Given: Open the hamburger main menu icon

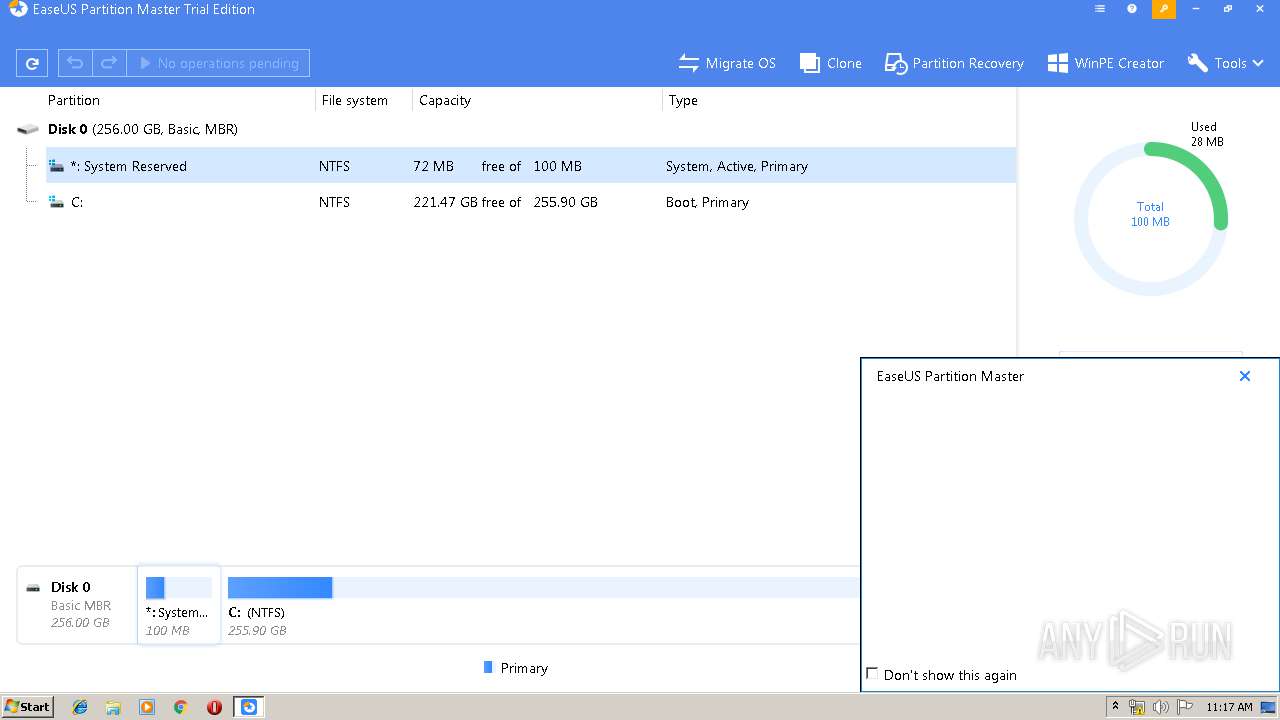Looking at the screenshot, I should point(1100,9).
